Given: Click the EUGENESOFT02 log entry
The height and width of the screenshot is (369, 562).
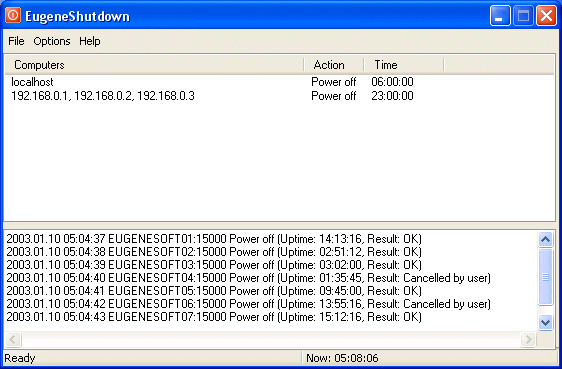Looking at the screenshot, I should click(x=214, y=252).
